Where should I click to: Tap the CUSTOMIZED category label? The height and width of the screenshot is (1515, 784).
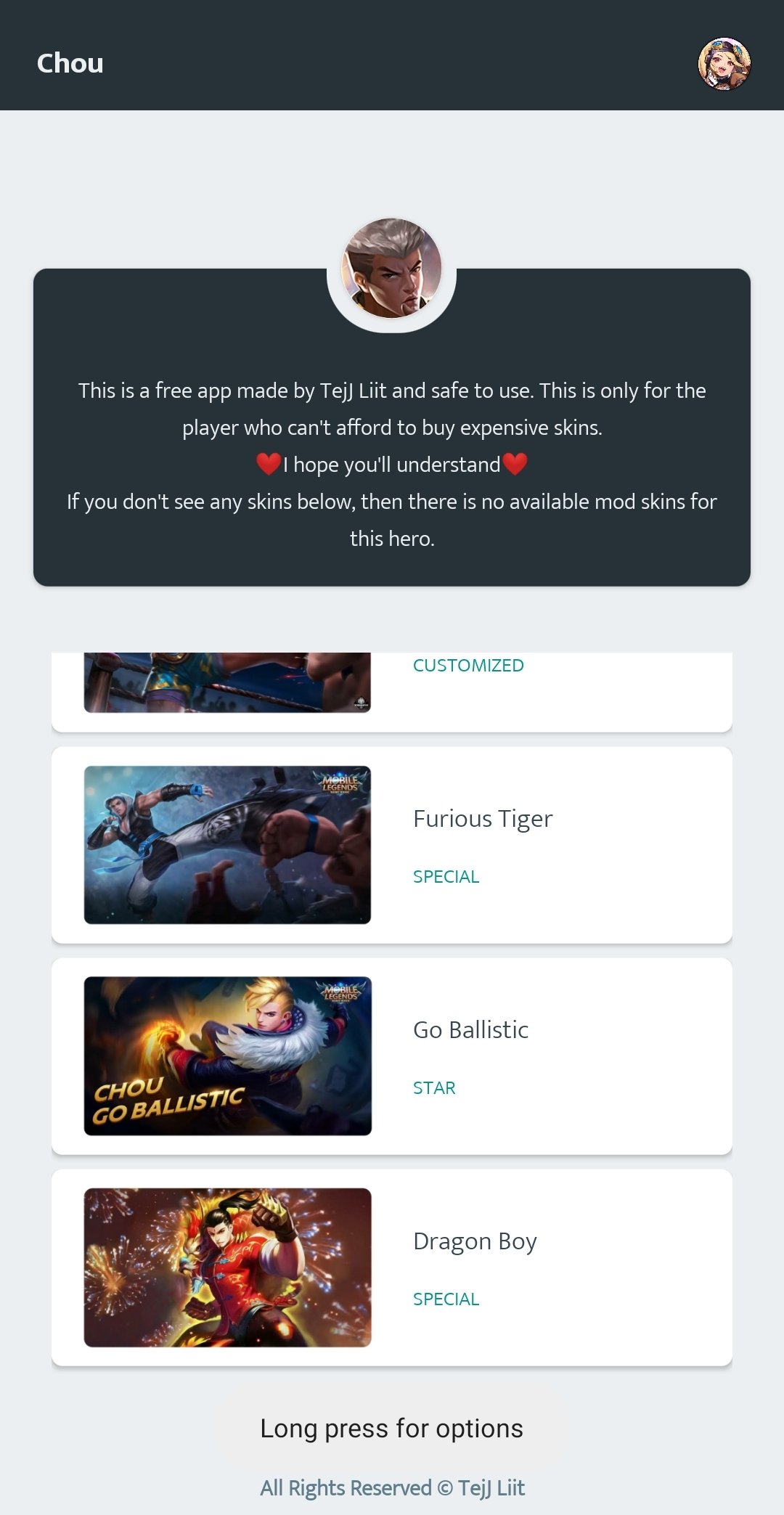click(x=468, y=666)
